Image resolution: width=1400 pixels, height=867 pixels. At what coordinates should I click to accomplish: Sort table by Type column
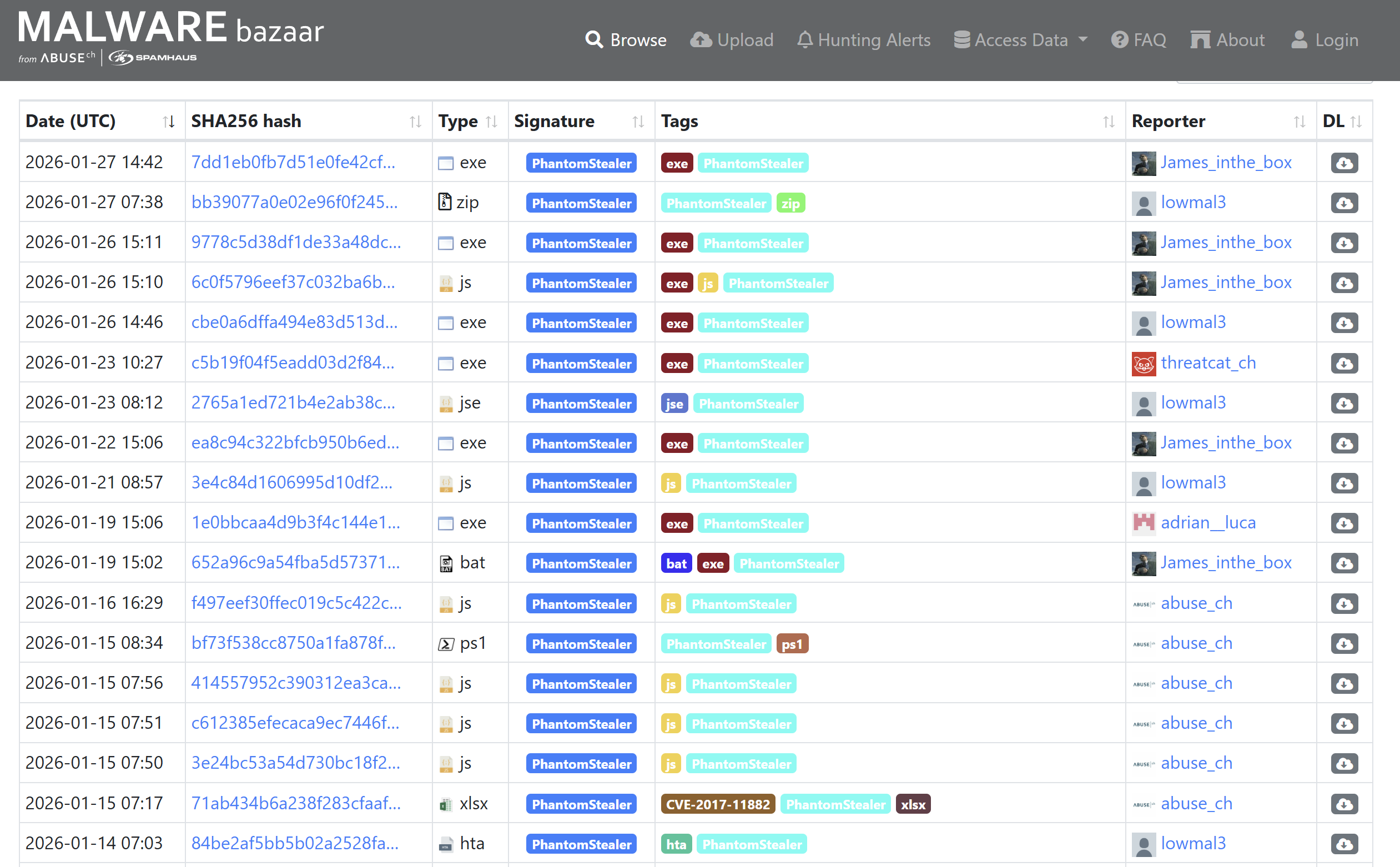(491, 122)
